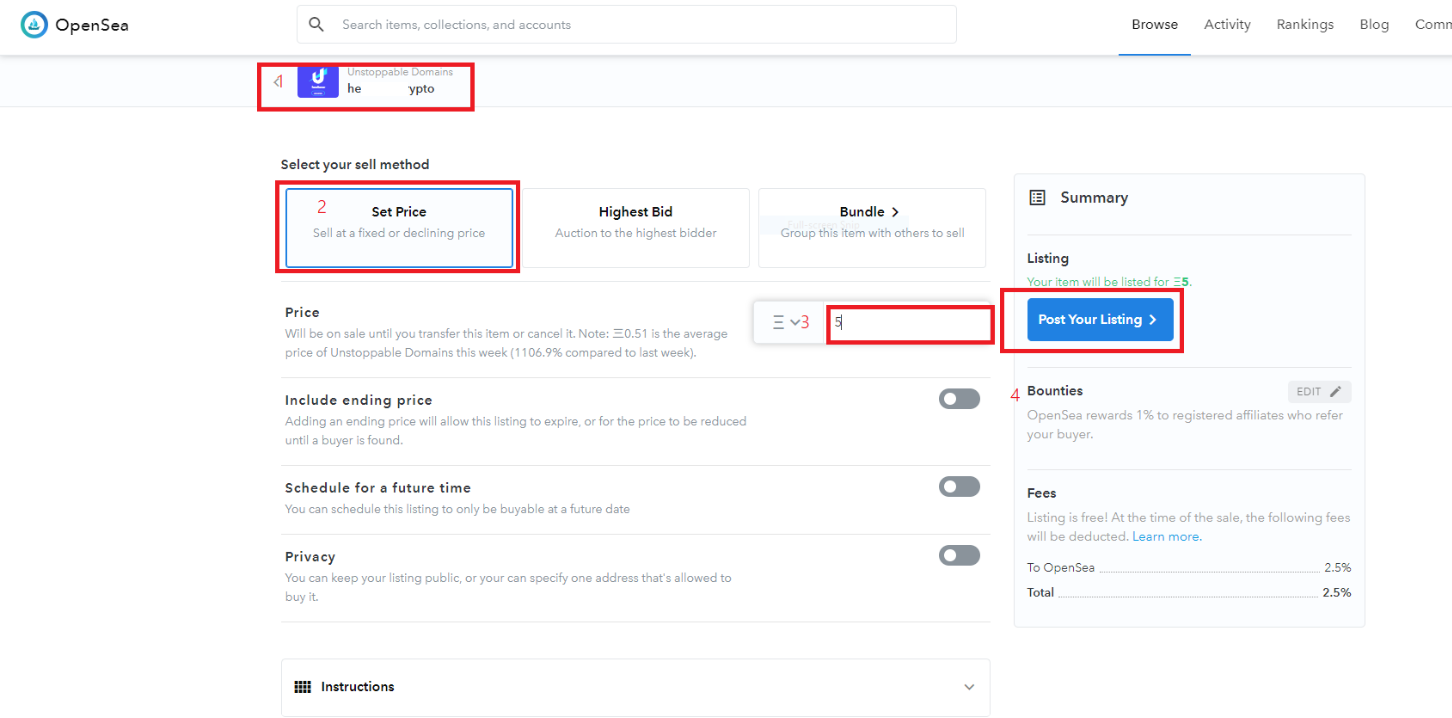This screenshot has height=718, width=1452.
Task: Open the ETH currency dropdown
Action: pos(787,322)
